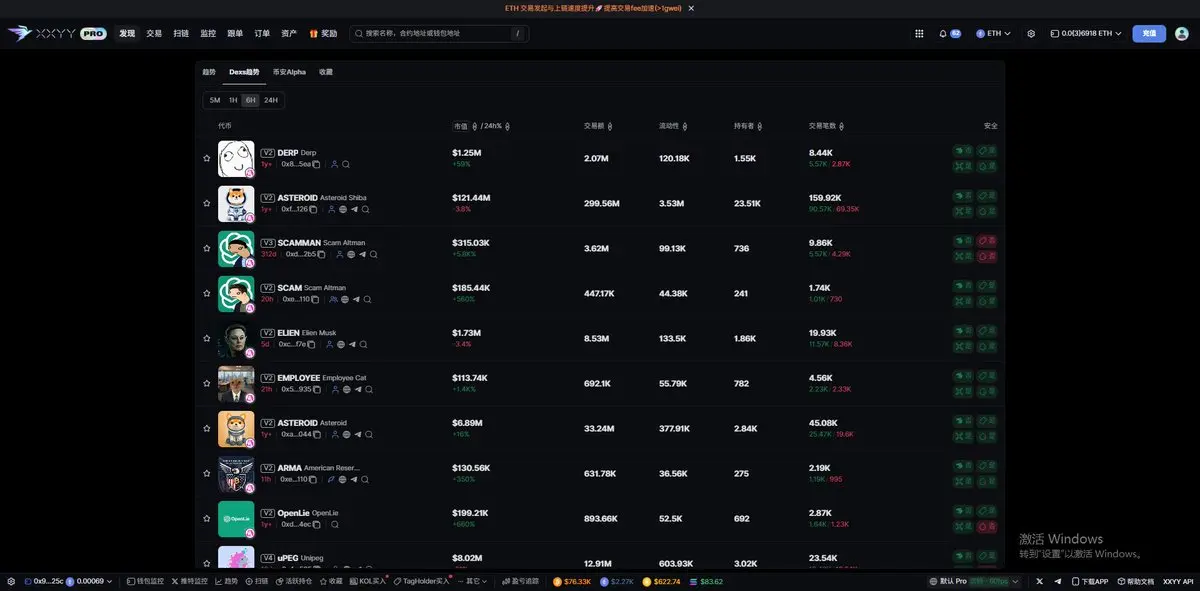Copy SCAMMAN address 0xd...2b5
The image size is (1200, 591).
click(323, 254)
